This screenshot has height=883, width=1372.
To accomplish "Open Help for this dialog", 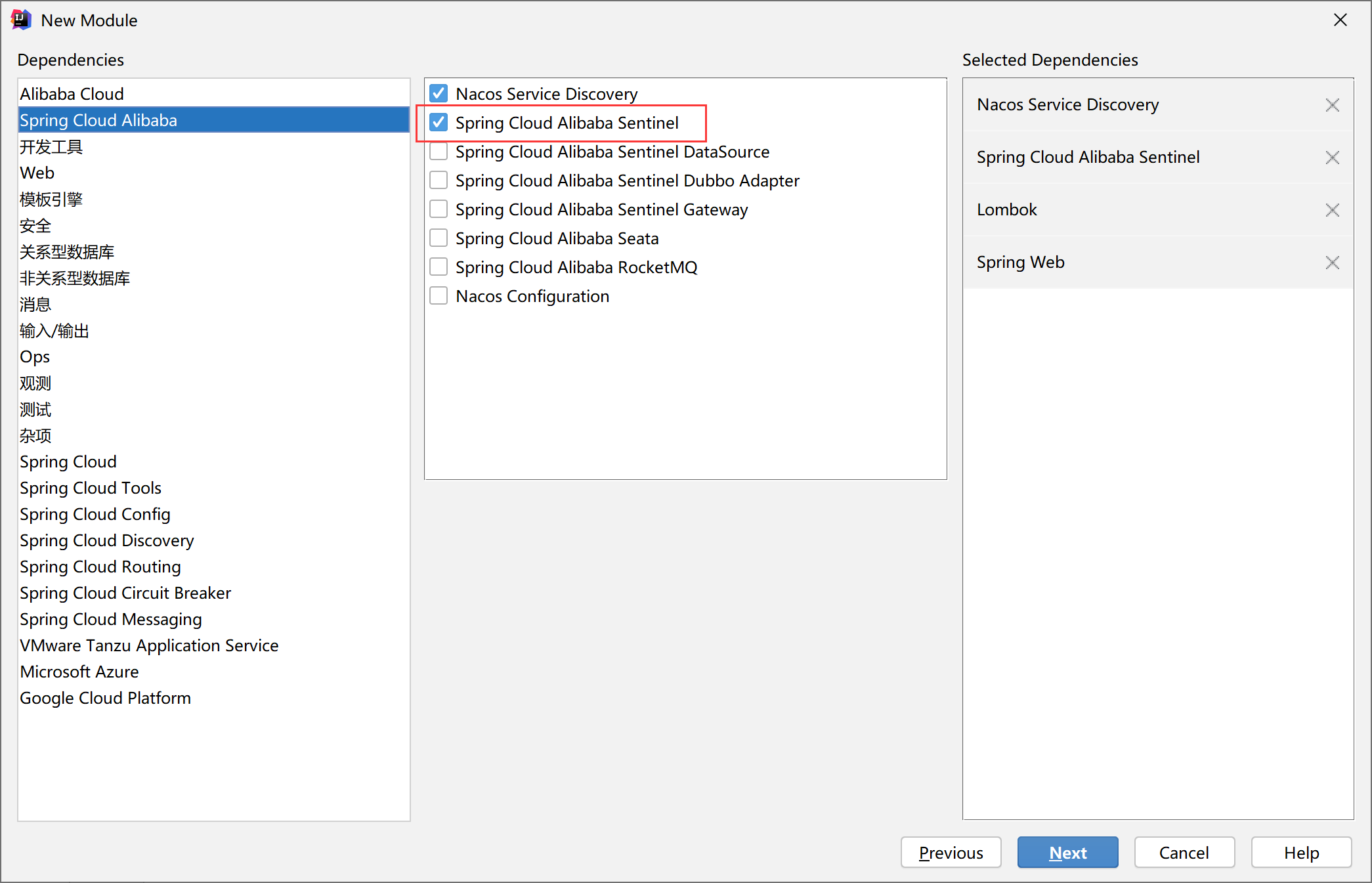I will point(1301,852).
